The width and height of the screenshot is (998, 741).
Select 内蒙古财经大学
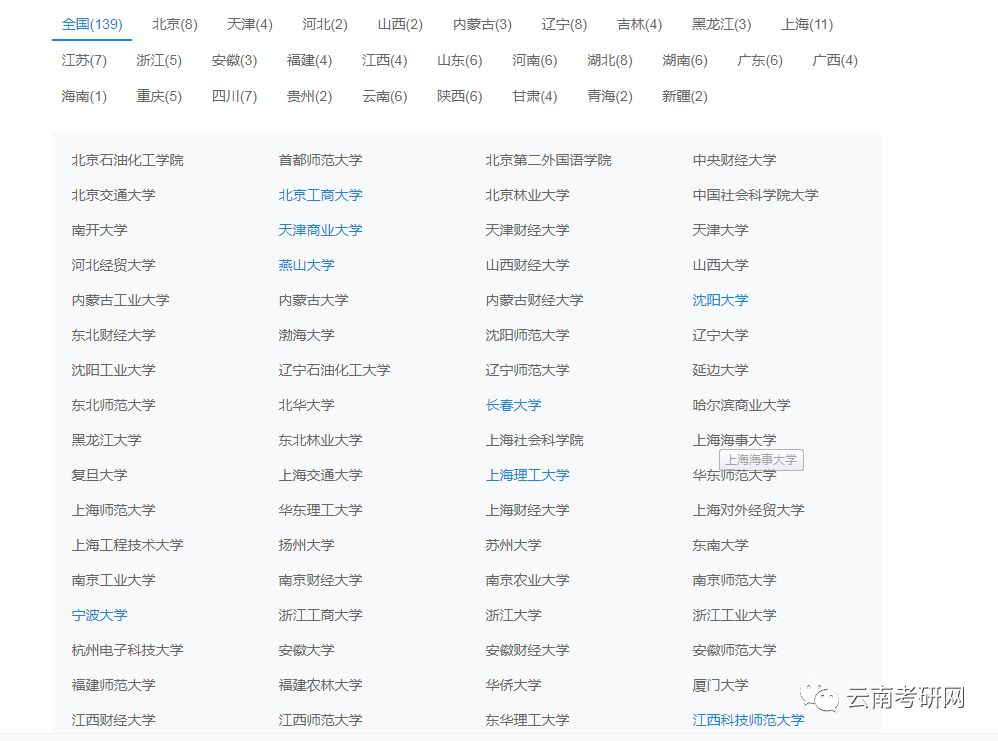tap(535, 300)
